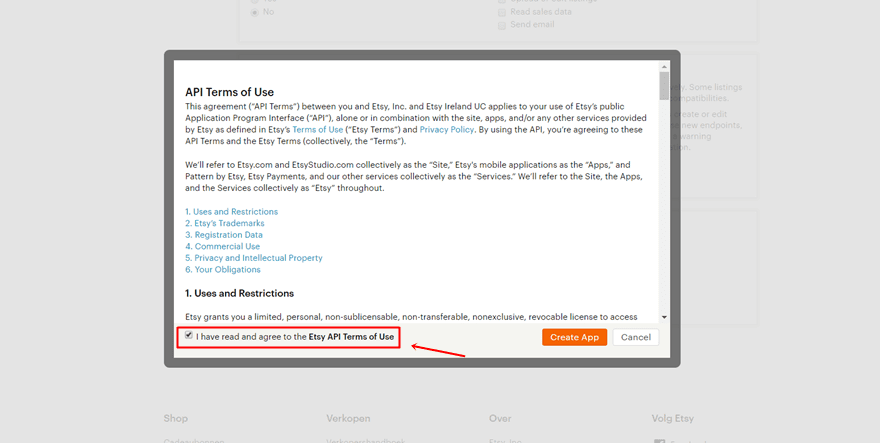Open the Etsy 'Terms of Use' link
Viewport: 880px width, 443px height.
click(318, 130)
